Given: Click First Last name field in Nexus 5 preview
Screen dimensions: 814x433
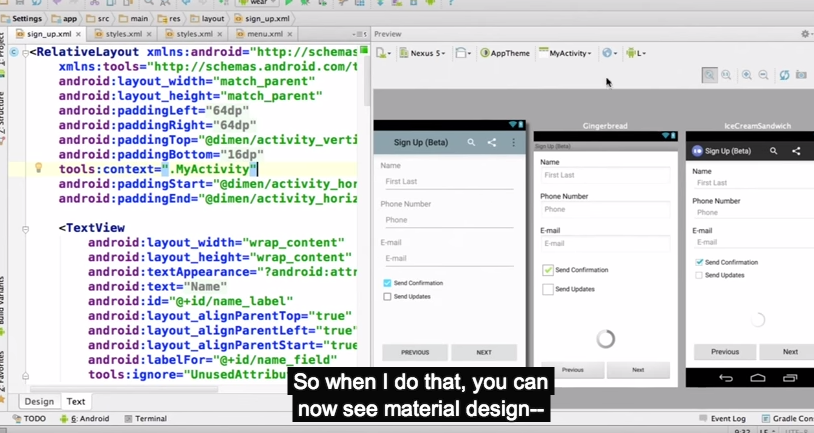Looking at the screenshot, I should [x=447, y=182].
